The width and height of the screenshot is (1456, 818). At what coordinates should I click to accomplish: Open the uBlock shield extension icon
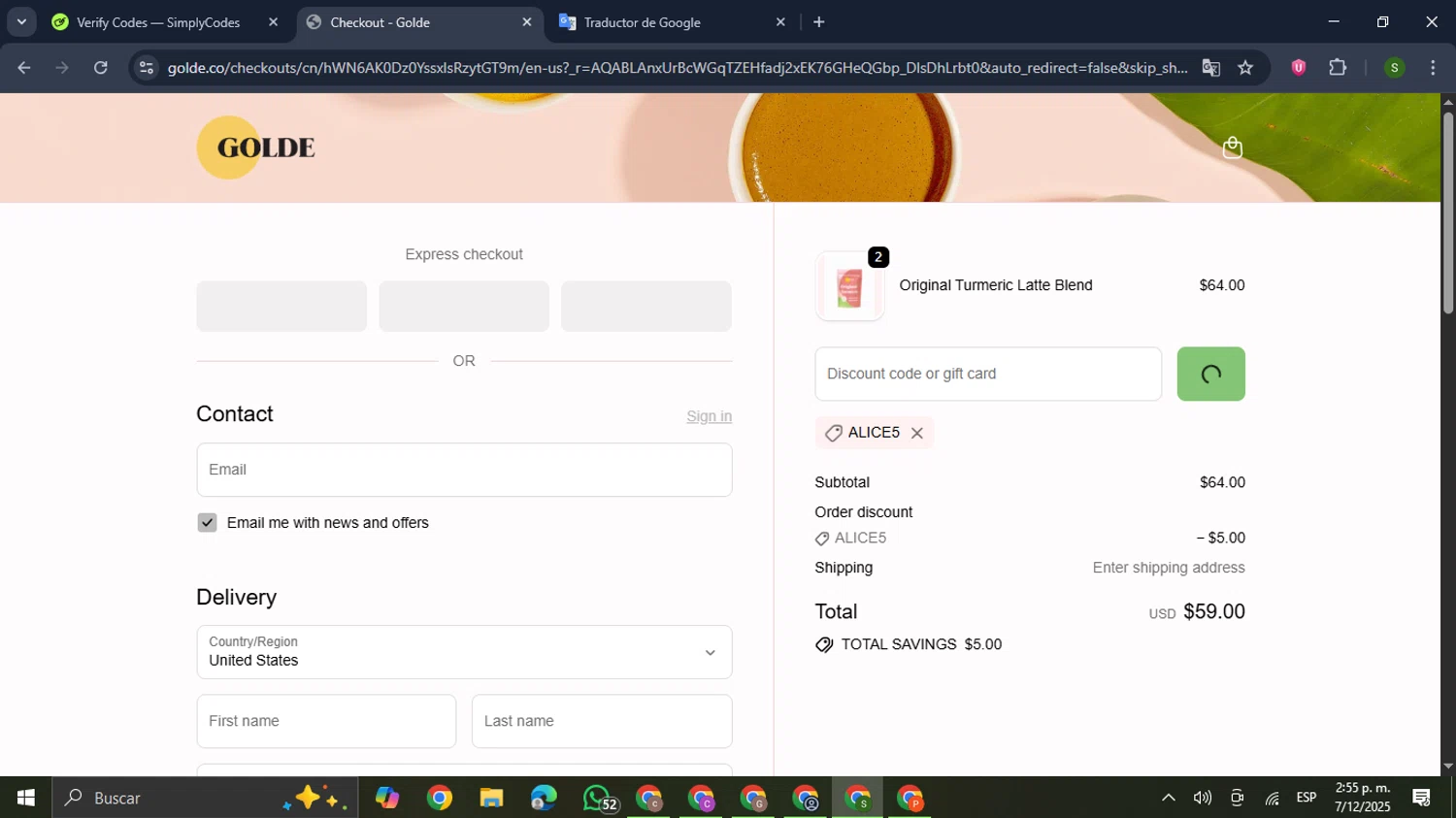pyautogui.click(x=1298, y=68)
